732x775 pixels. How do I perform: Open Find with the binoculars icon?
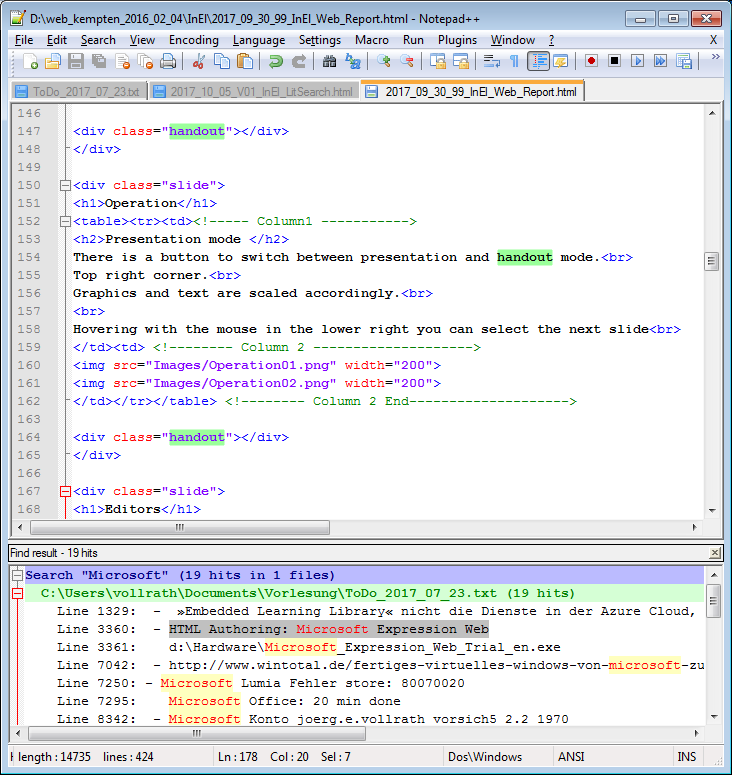(x=329, y=62)
